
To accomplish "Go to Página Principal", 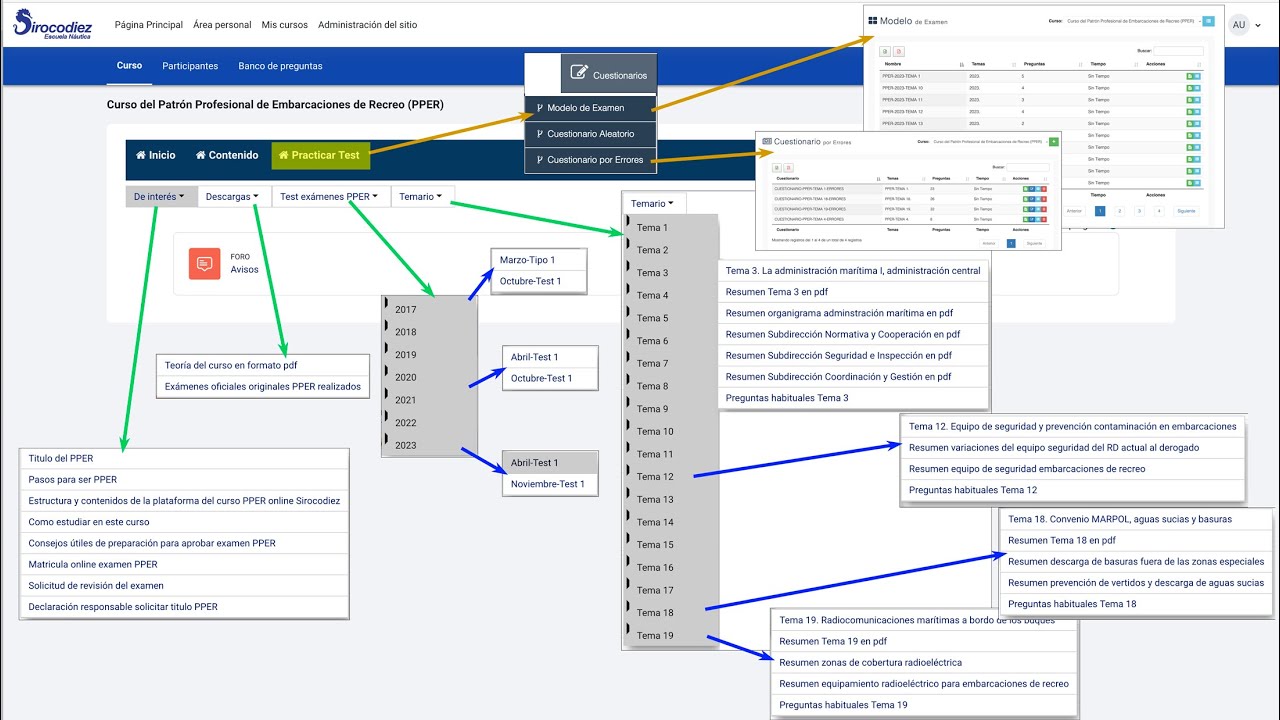I will coord(149,25).
